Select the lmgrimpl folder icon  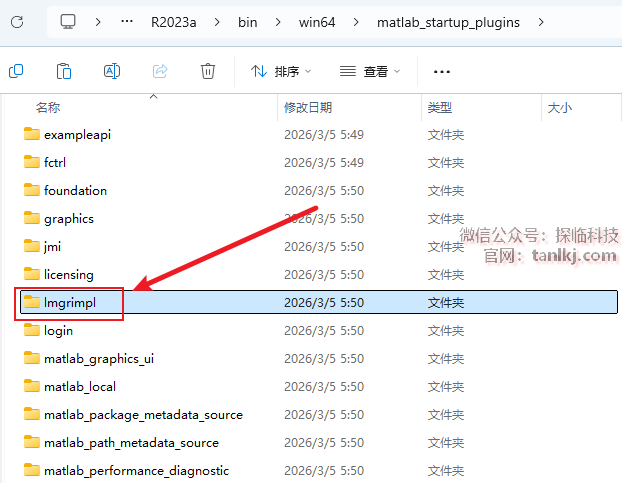31,302
